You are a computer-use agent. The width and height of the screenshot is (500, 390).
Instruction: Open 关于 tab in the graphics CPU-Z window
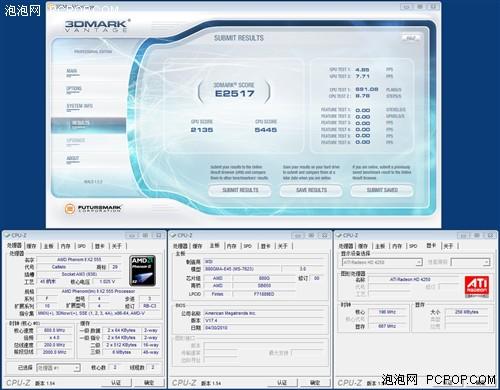448,246
